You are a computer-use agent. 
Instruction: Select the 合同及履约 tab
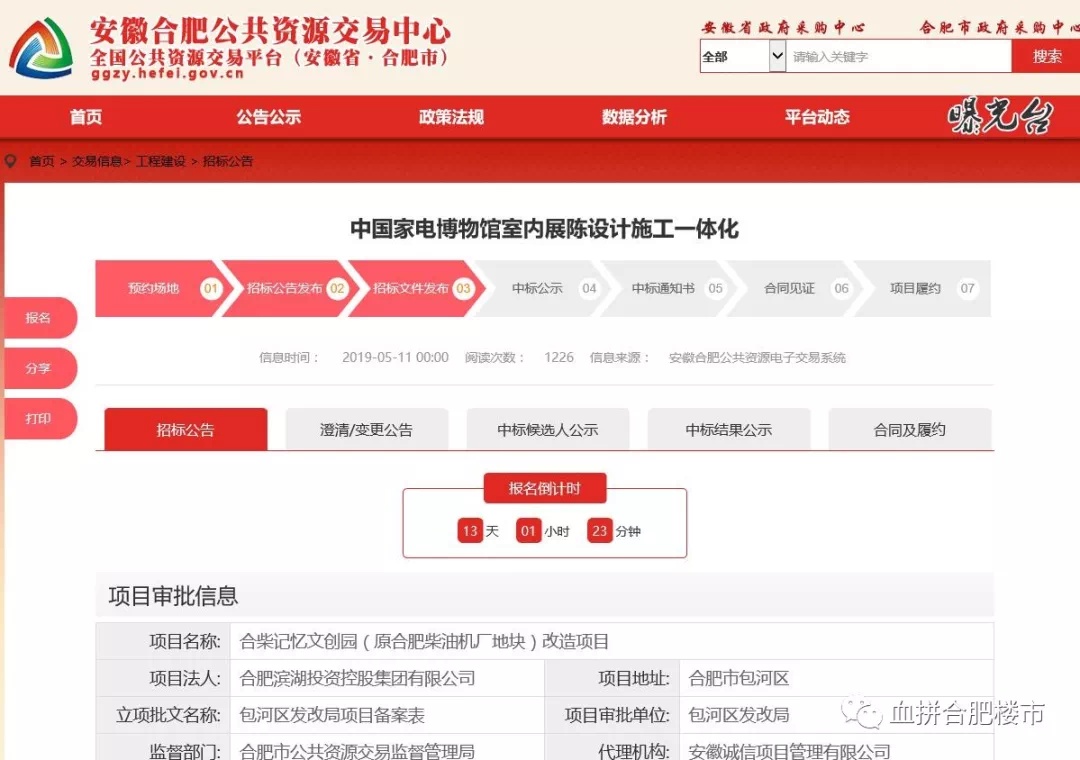[909, 430]
